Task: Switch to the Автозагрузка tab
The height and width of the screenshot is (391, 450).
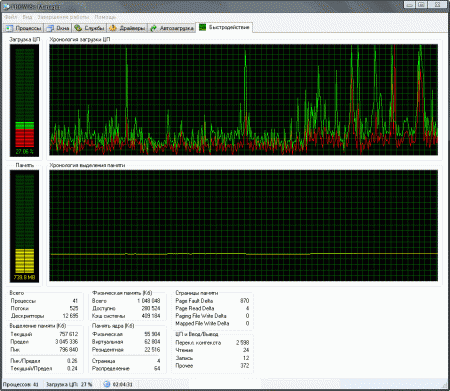Action: click(x=172, y=28)
